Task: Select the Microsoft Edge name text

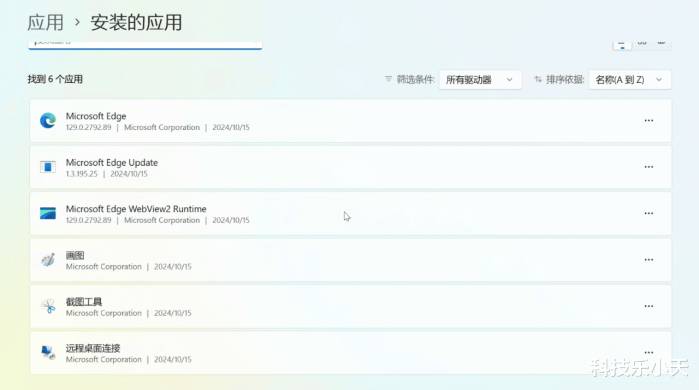Action: [96, 116]
